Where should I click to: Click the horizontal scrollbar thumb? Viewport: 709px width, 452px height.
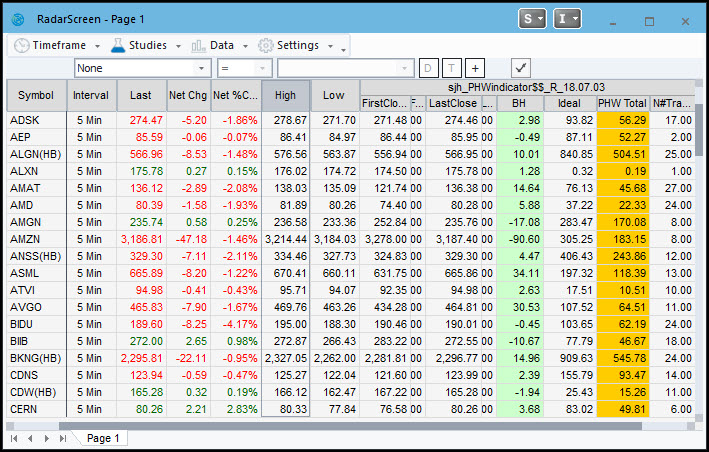(x=350, y=426)
